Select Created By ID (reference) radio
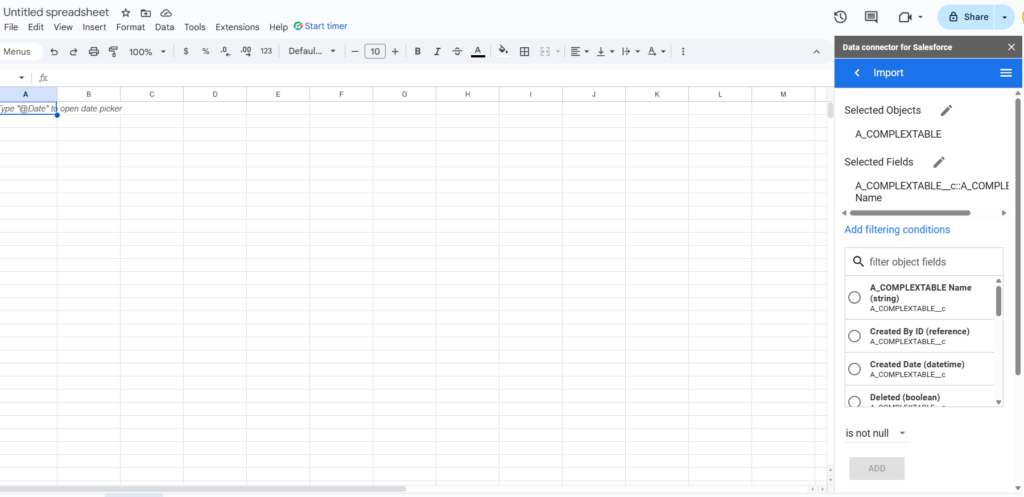The height and width of the screenshot is (497, 1024). (854, 336)
